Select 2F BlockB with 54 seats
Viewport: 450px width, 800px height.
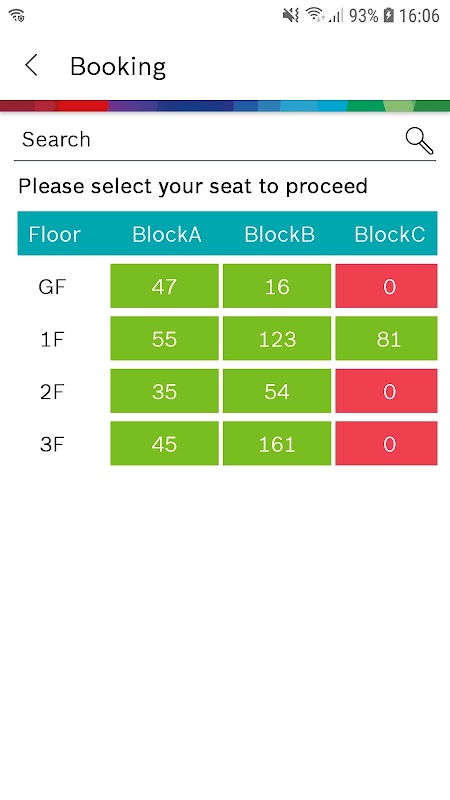tap(277, 391)
